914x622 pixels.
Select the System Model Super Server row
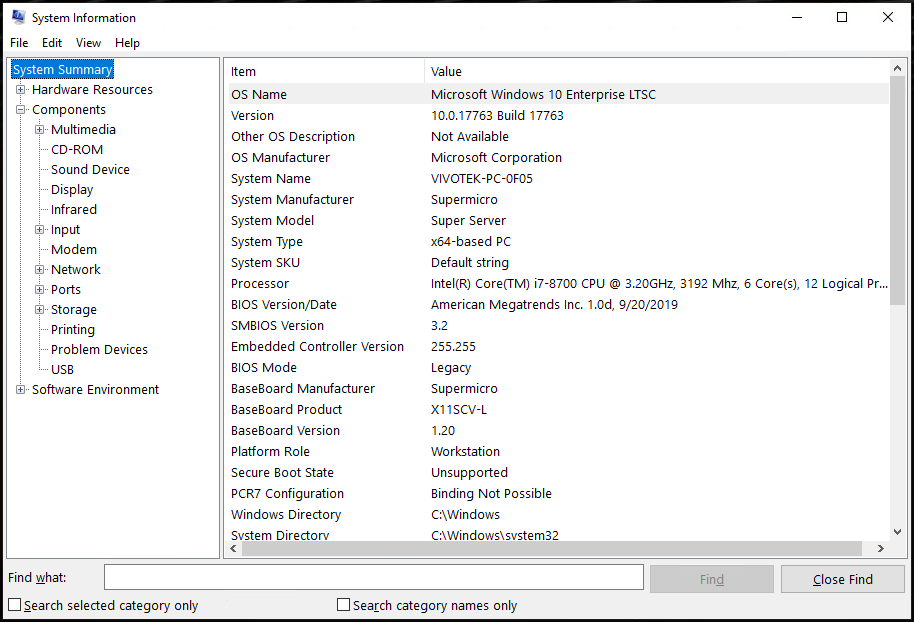tap(558, 220)
